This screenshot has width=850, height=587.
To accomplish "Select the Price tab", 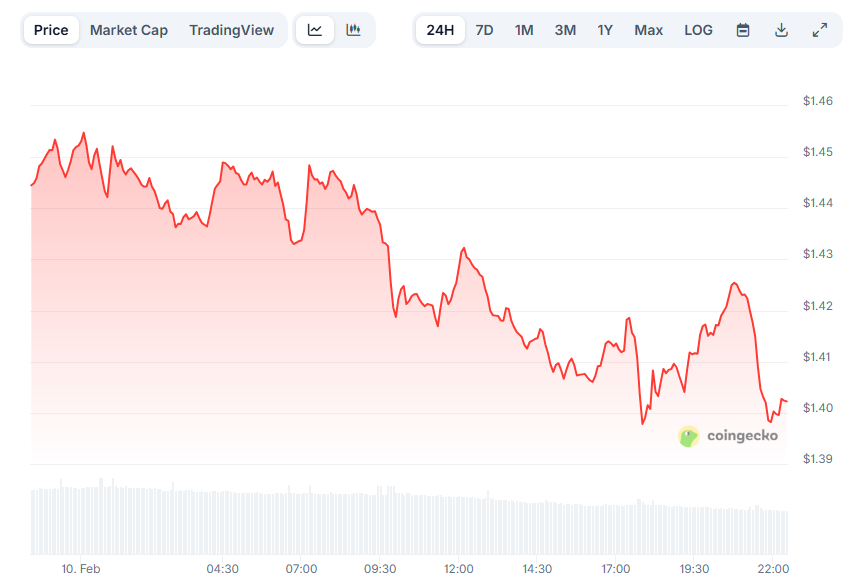I will [51, 30].
